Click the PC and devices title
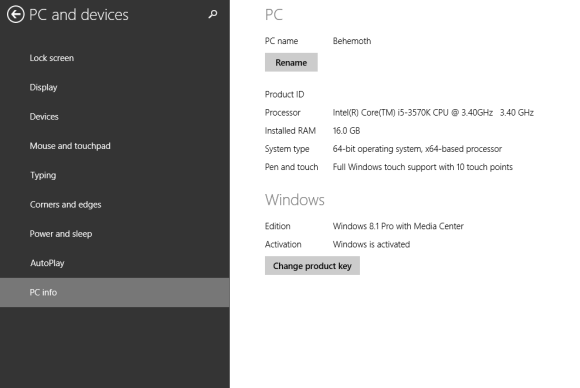This screenshot has height=388, width=580. 79,15
